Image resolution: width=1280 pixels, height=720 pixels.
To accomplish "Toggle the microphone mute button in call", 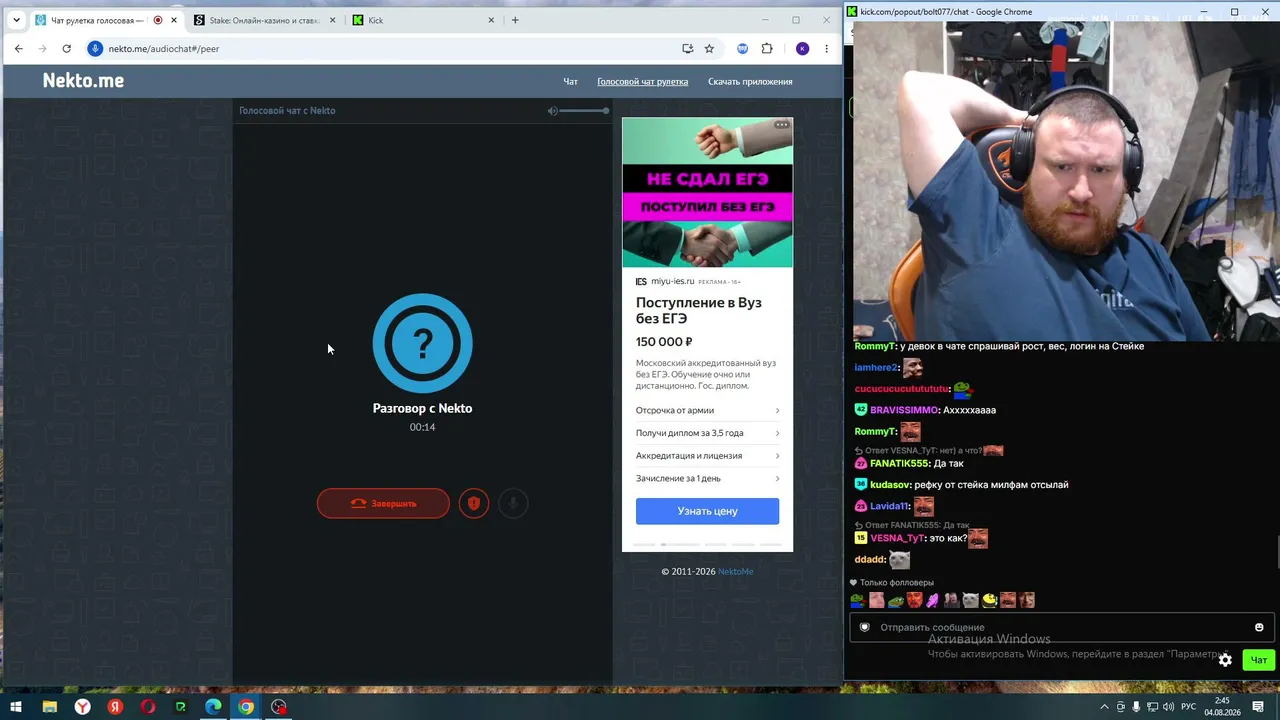I will [x=512, y=503].
